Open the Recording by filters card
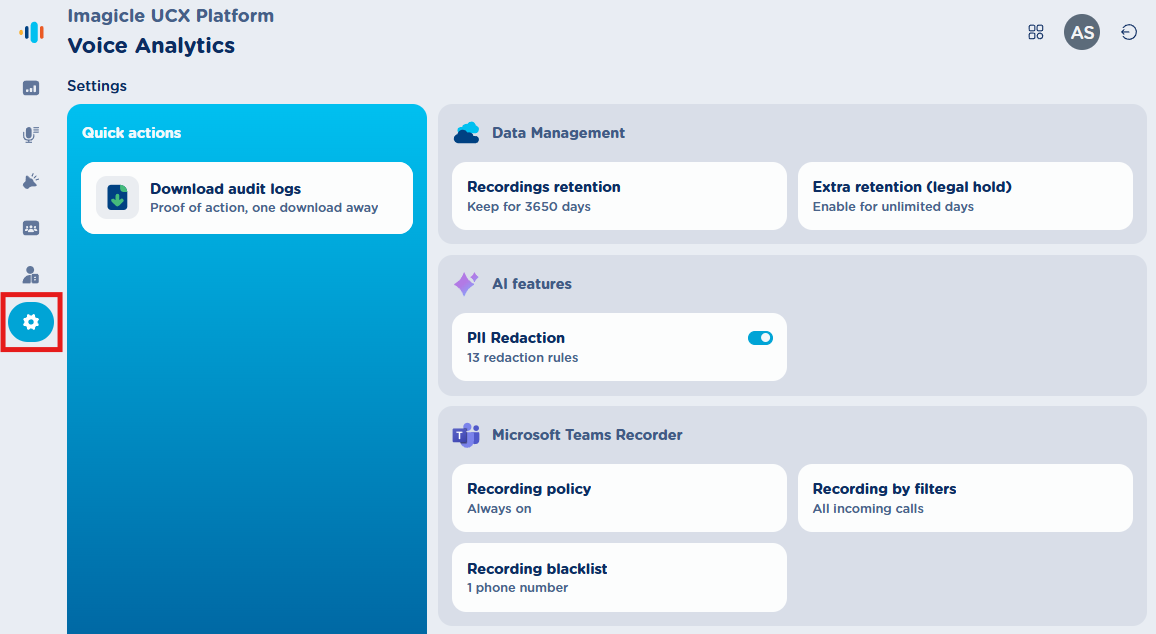1156x634 pixels. [965, 498]
